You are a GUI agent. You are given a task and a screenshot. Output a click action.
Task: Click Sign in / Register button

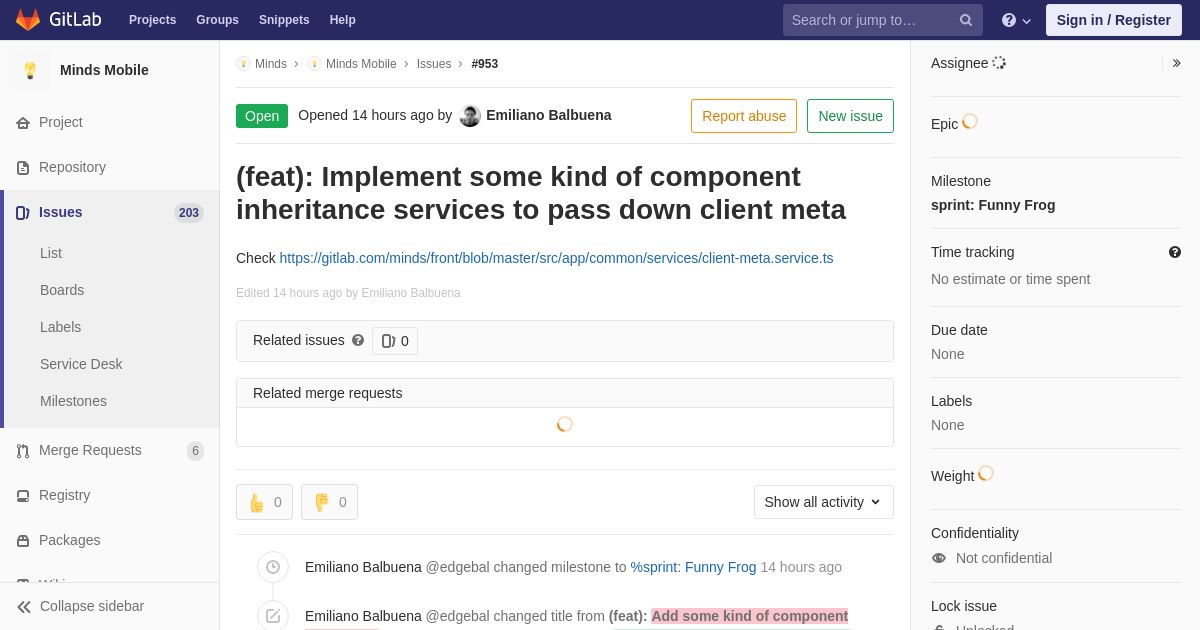point(1114,20)
